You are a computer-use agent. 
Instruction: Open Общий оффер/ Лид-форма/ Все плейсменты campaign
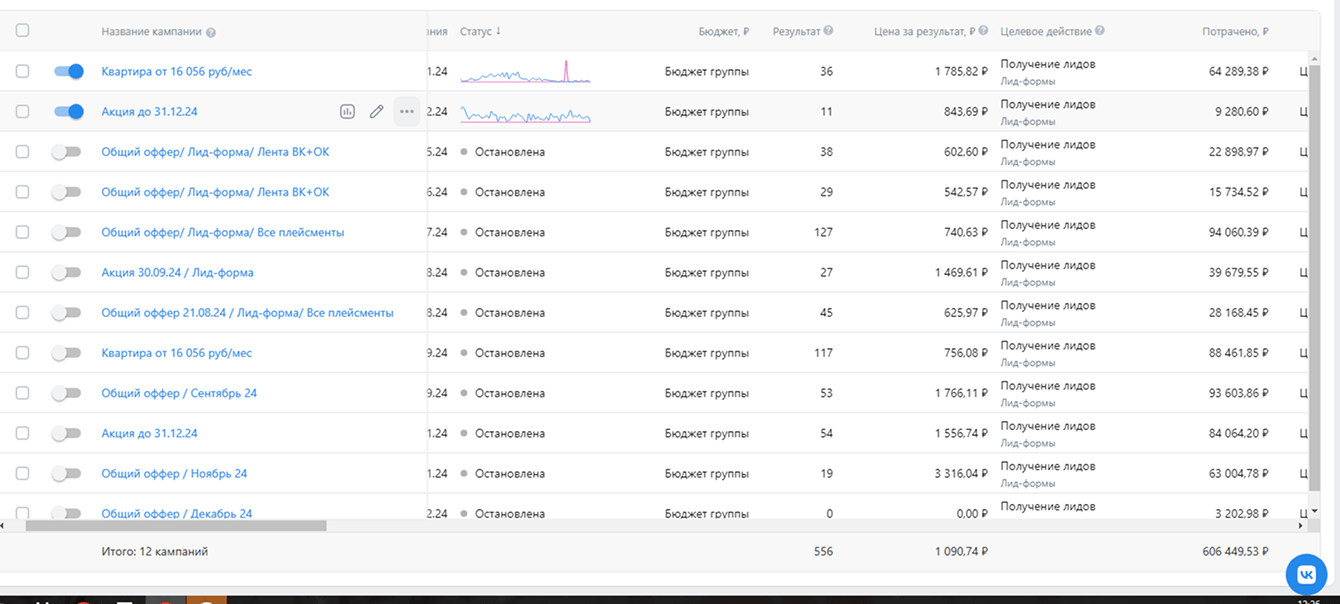(x=222, y=233)
